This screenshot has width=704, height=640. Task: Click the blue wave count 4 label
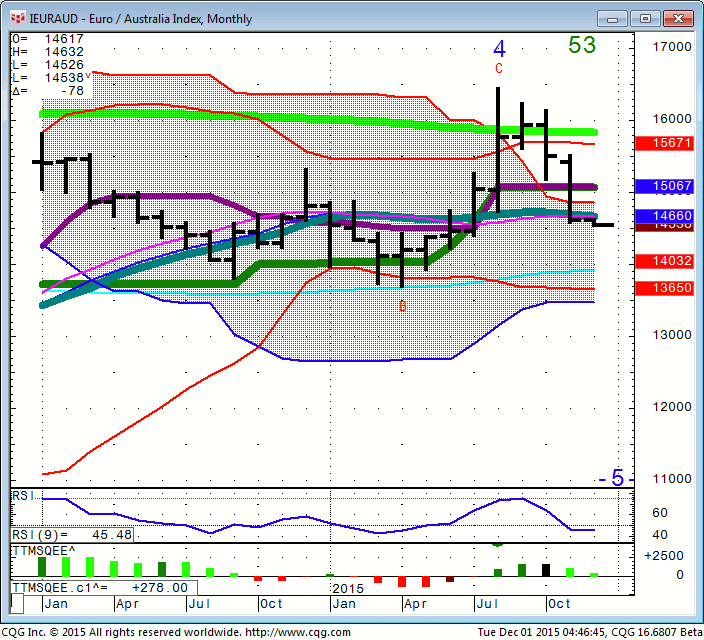(x=499, y=49)
